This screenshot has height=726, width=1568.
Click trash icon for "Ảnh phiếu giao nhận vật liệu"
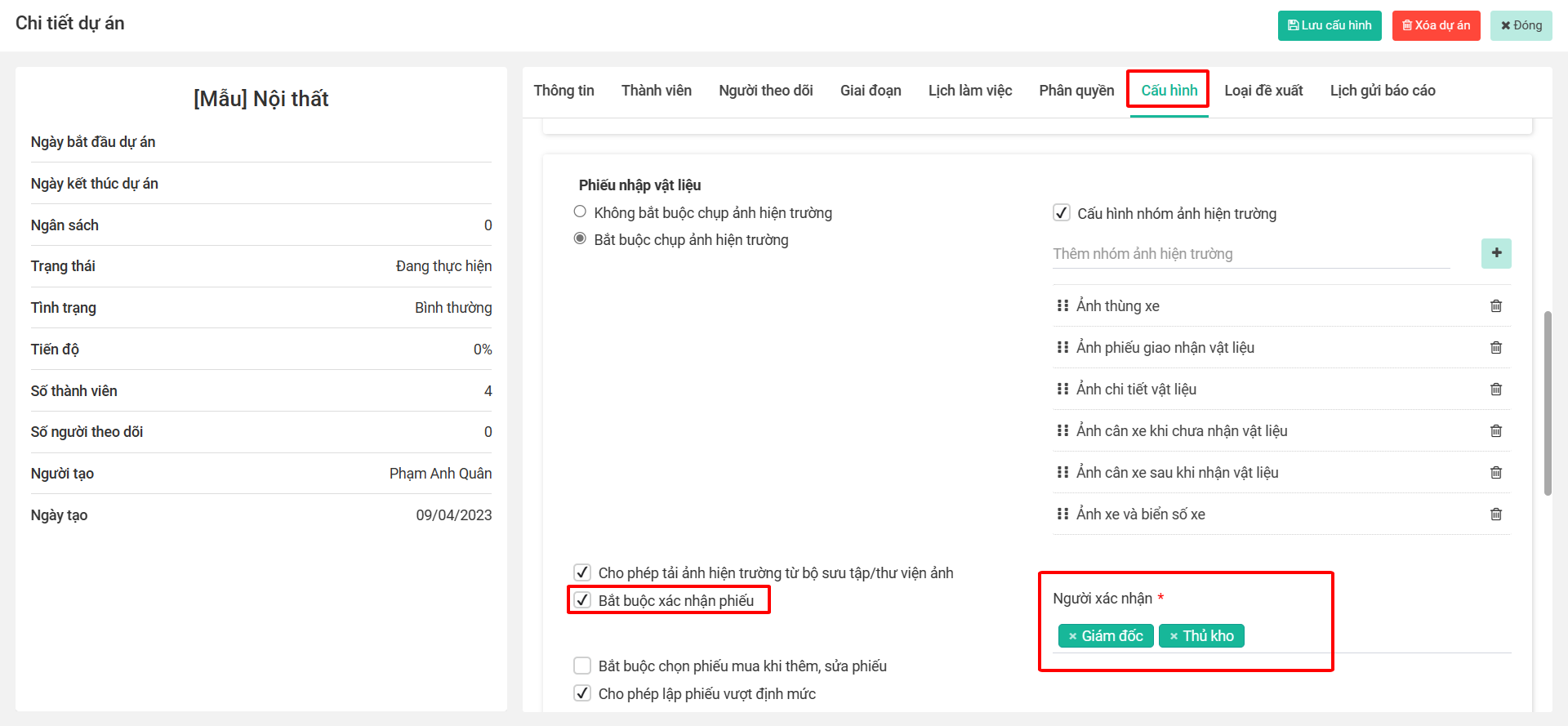[1495, 348]
